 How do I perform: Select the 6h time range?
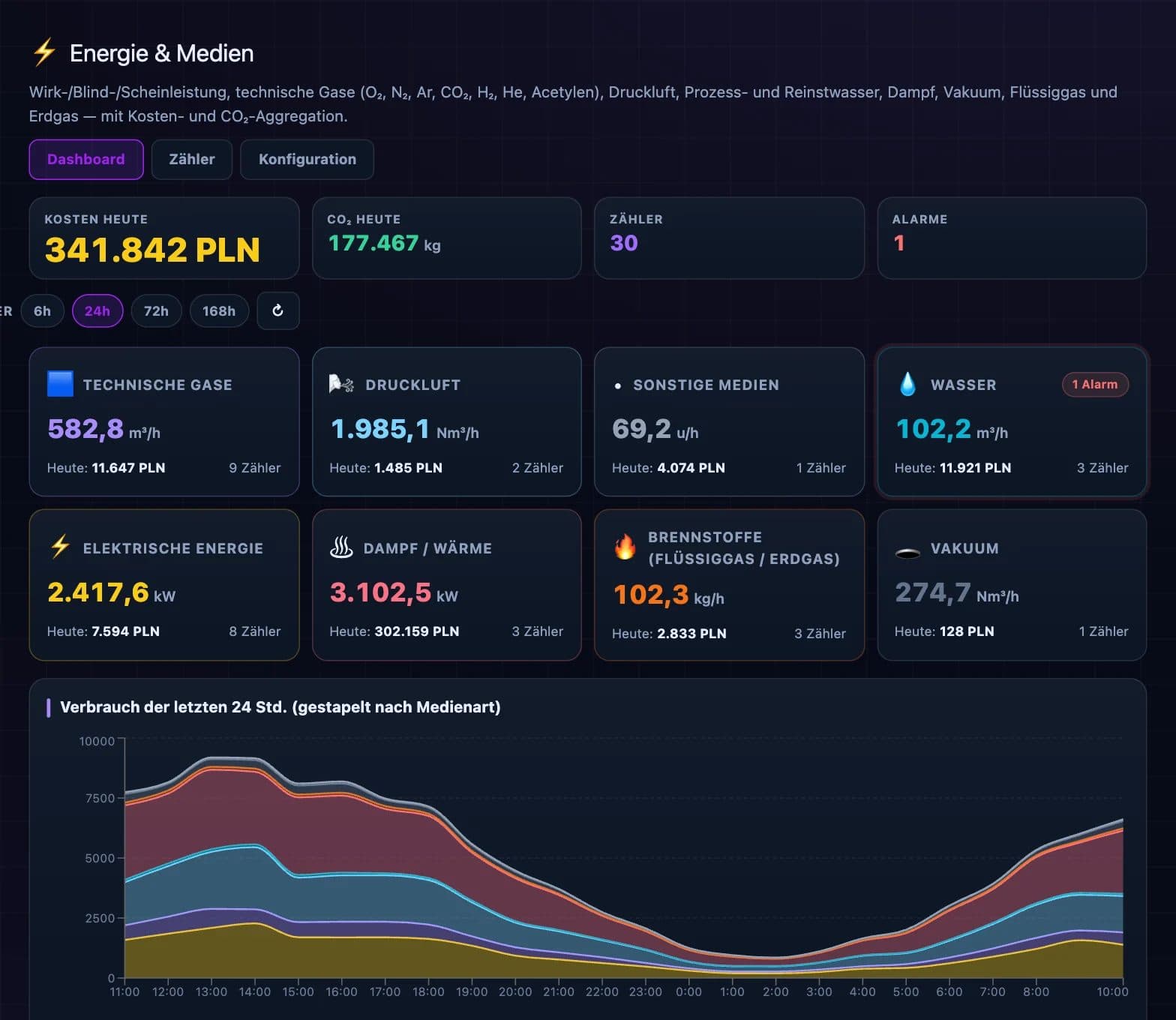click(x=42, y=310)
